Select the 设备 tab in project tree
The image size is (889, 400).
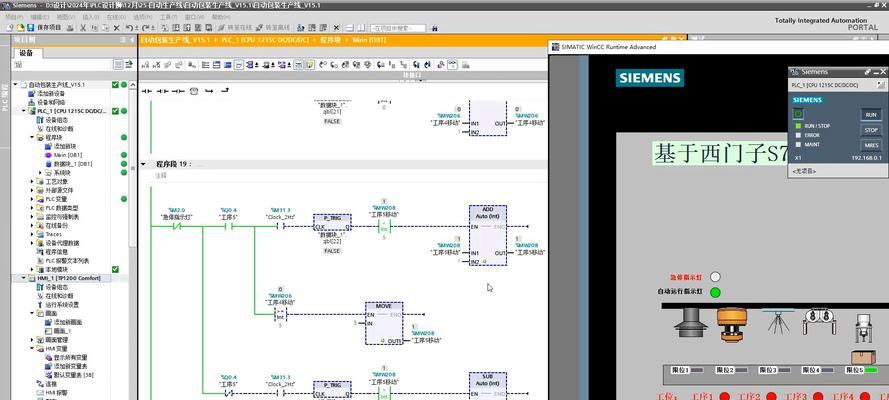click(27, 53)
